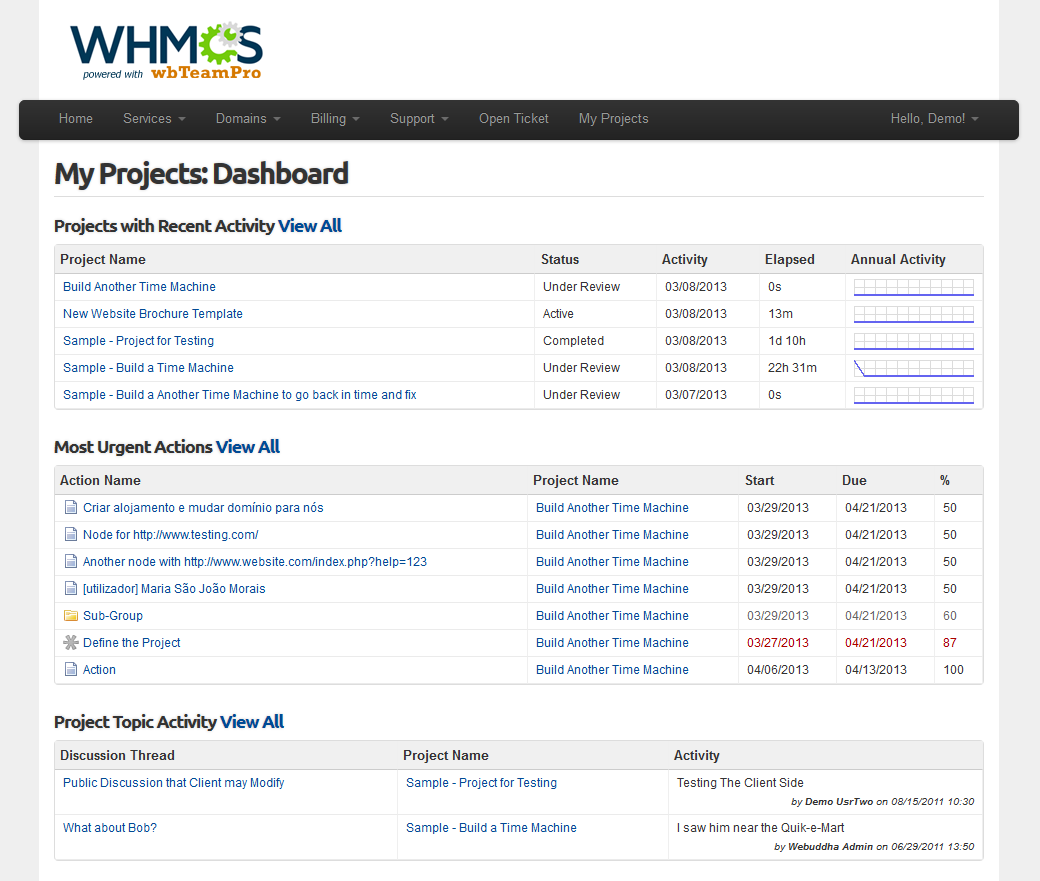The image size is (1040, 881).
Task: Open the Billing dropdown menu
Action: click(x=334, y=119)
